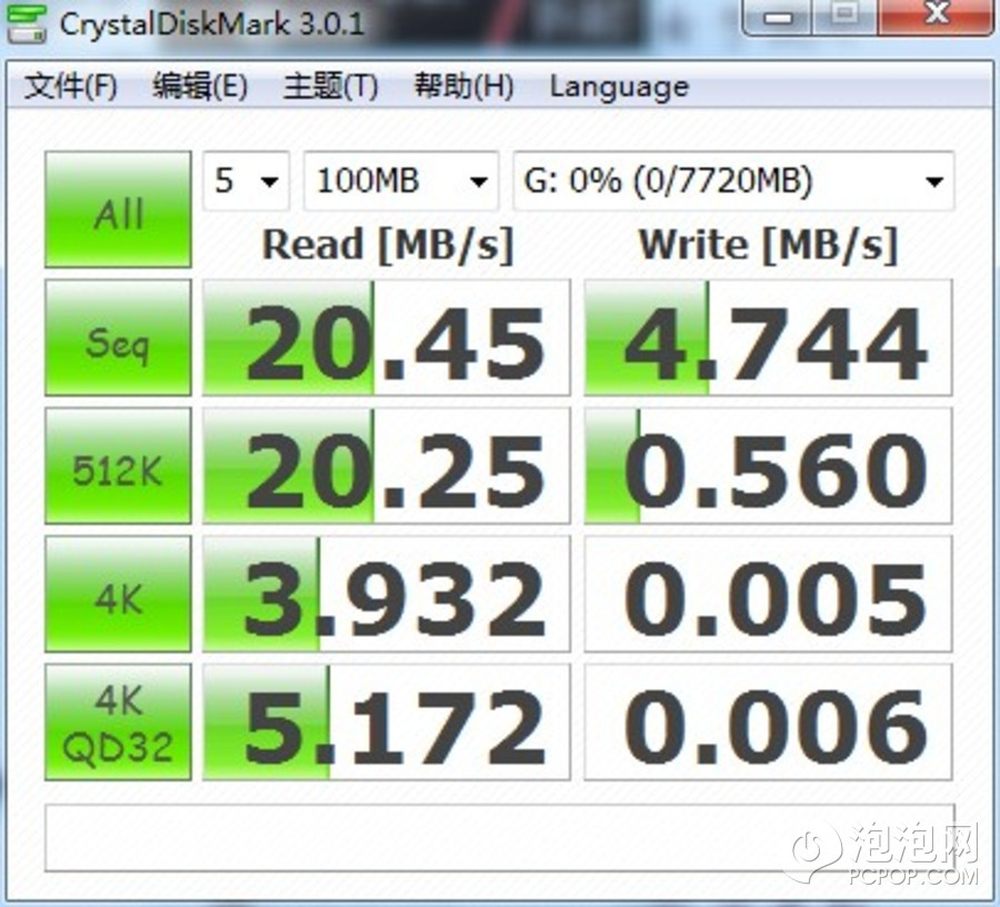
Task: Click the 4K QD32 read result 5.172
Action: tap(386, 722)
